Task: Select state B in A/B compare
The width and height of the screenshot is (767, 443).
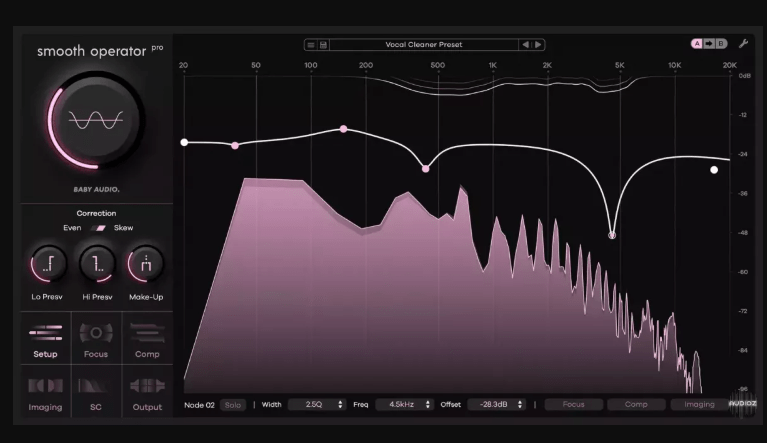Action: tap(721, 44)
